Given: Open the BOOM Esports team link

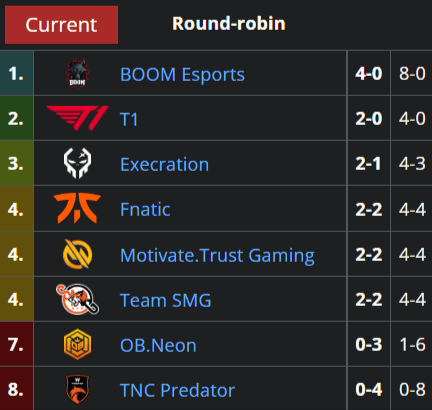Looking at the screenshot, I should (x=182, y=74).
